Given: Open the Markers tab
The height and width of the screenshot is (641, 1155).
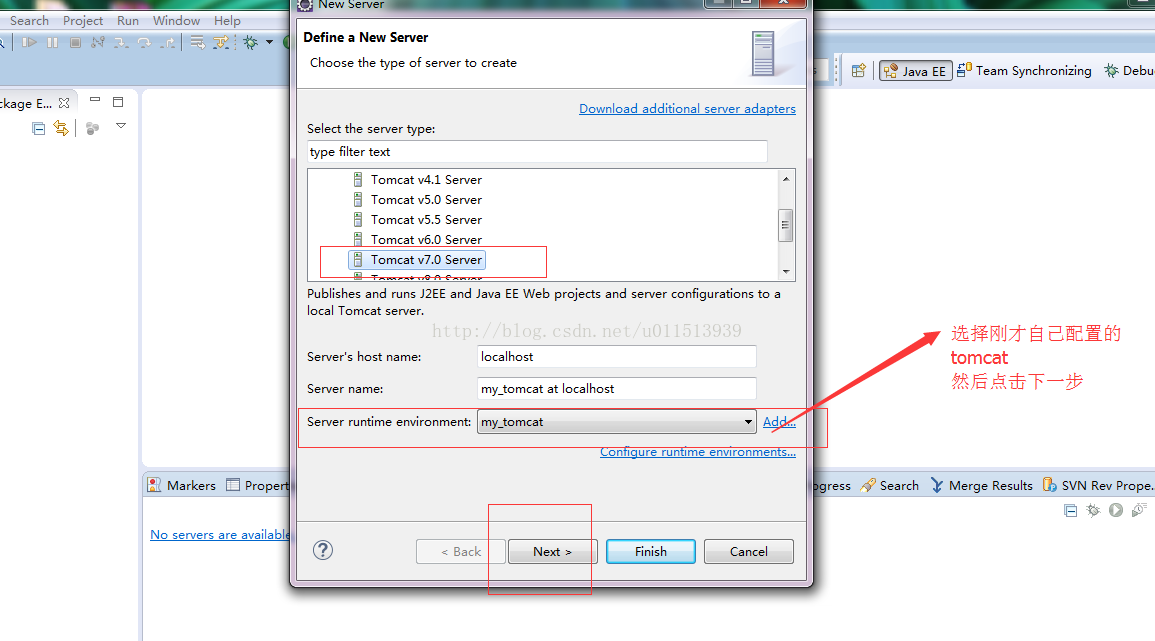Looking at the screenshot, I should click(x=181, y=486).
